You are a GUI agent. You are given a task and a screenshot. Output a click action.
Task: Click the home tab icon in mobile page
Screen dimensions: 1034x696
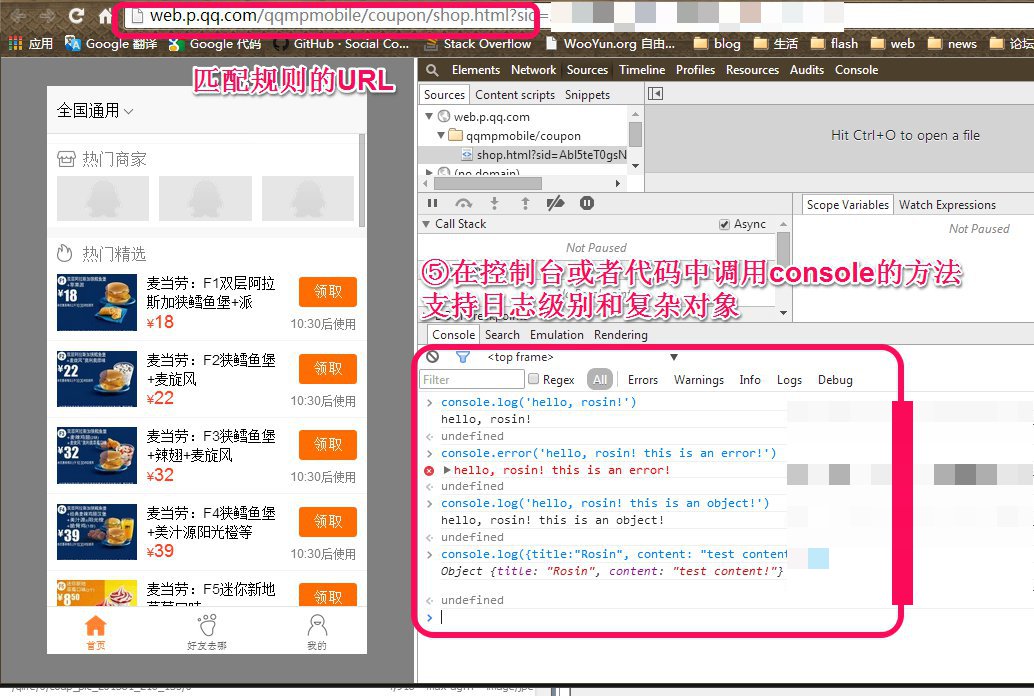96,632
